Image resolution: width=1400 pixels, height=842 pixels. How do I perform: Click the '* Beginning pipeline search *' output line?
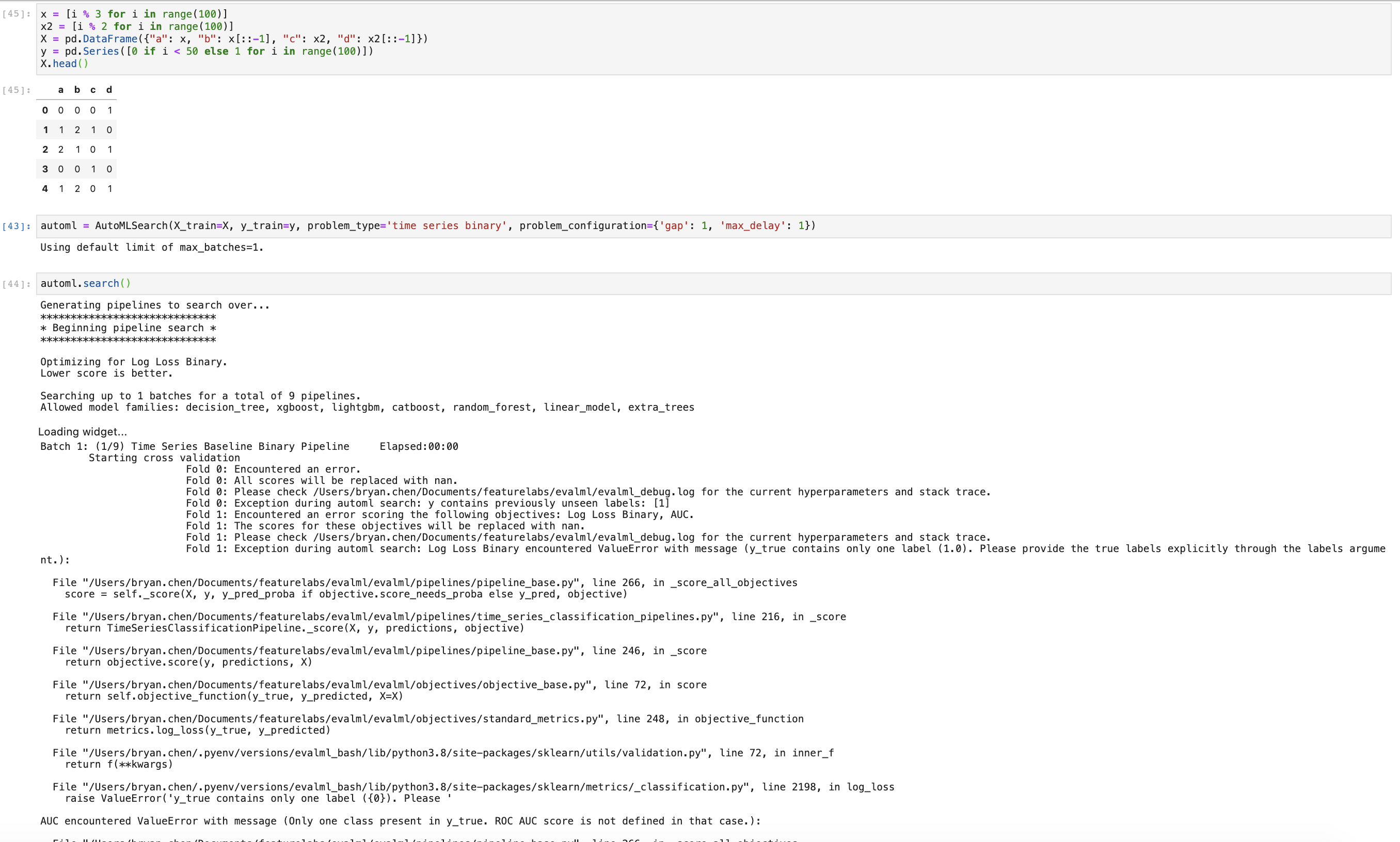coord(128,328)
